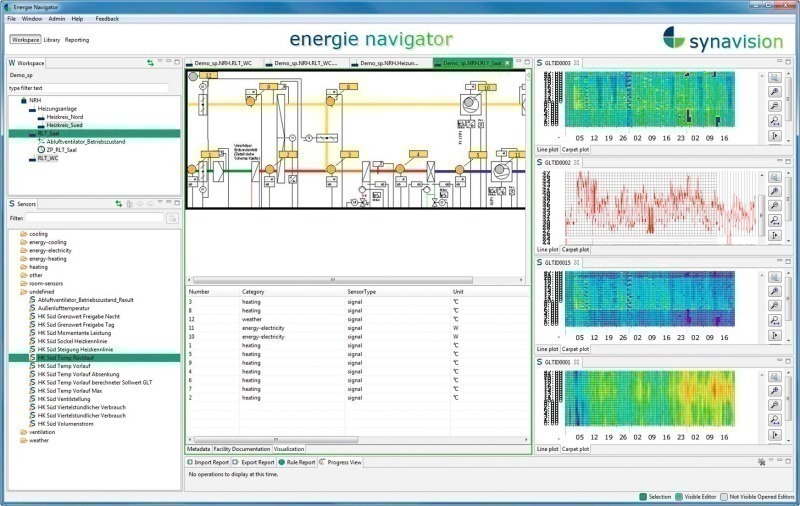This screenshot has height=506, width=800.
Task: Open the File menu
Action: pyautogui.click(x=11, y=18)
